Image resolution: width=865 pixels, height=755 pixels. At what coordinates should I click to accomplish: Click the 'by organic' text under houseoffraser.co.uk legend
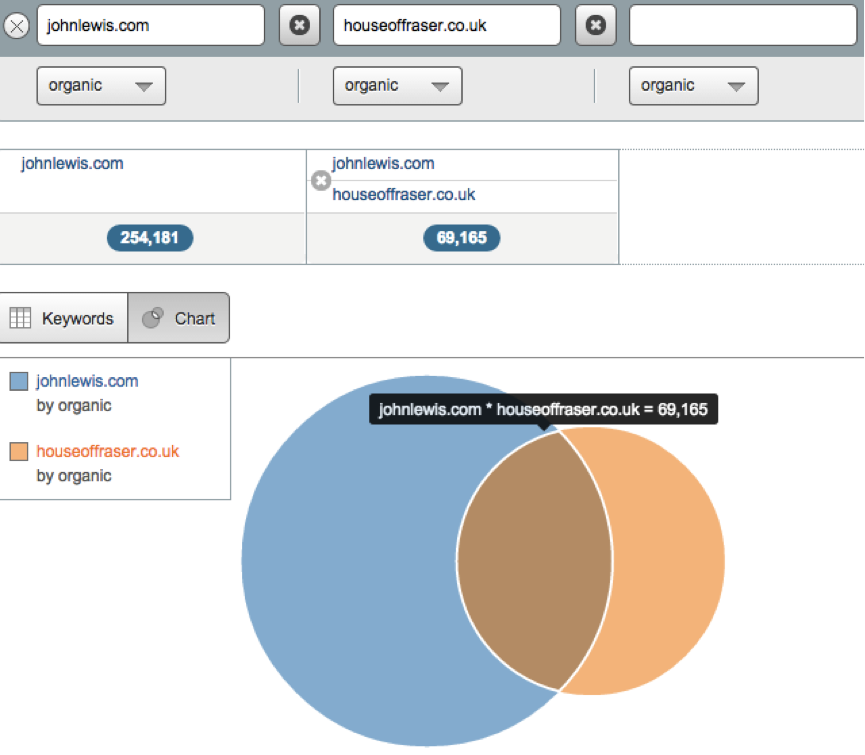[x=74, y=475]
